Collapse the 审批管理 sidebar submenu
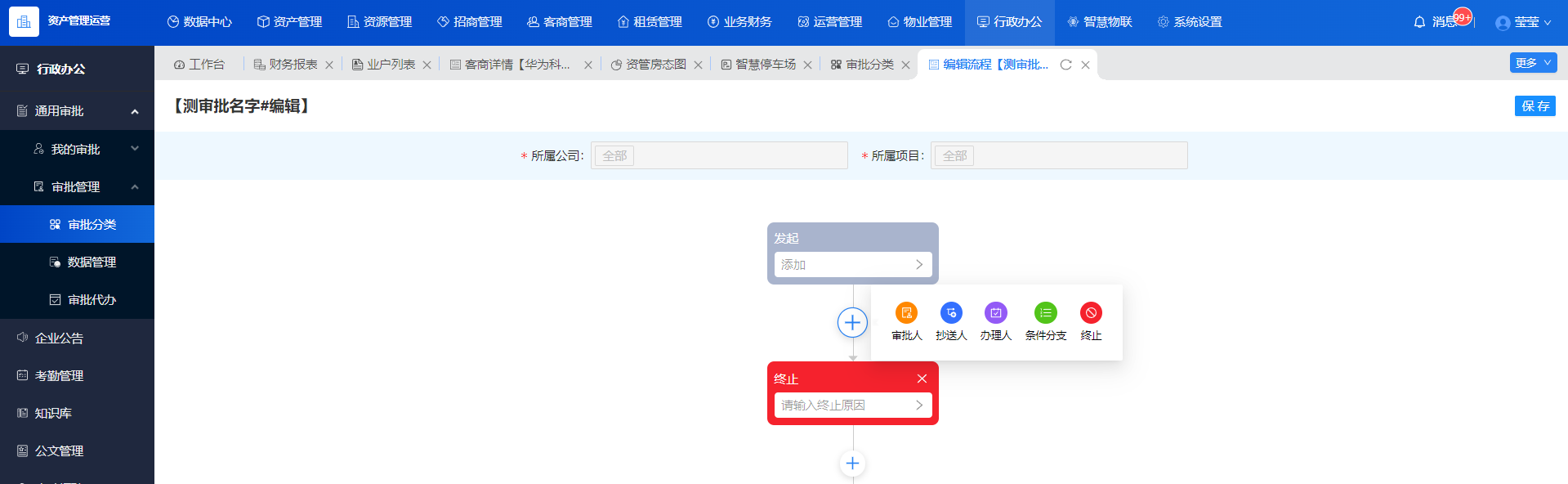The width and height of the screenshot is (1568, 484). tap(77, 186)
